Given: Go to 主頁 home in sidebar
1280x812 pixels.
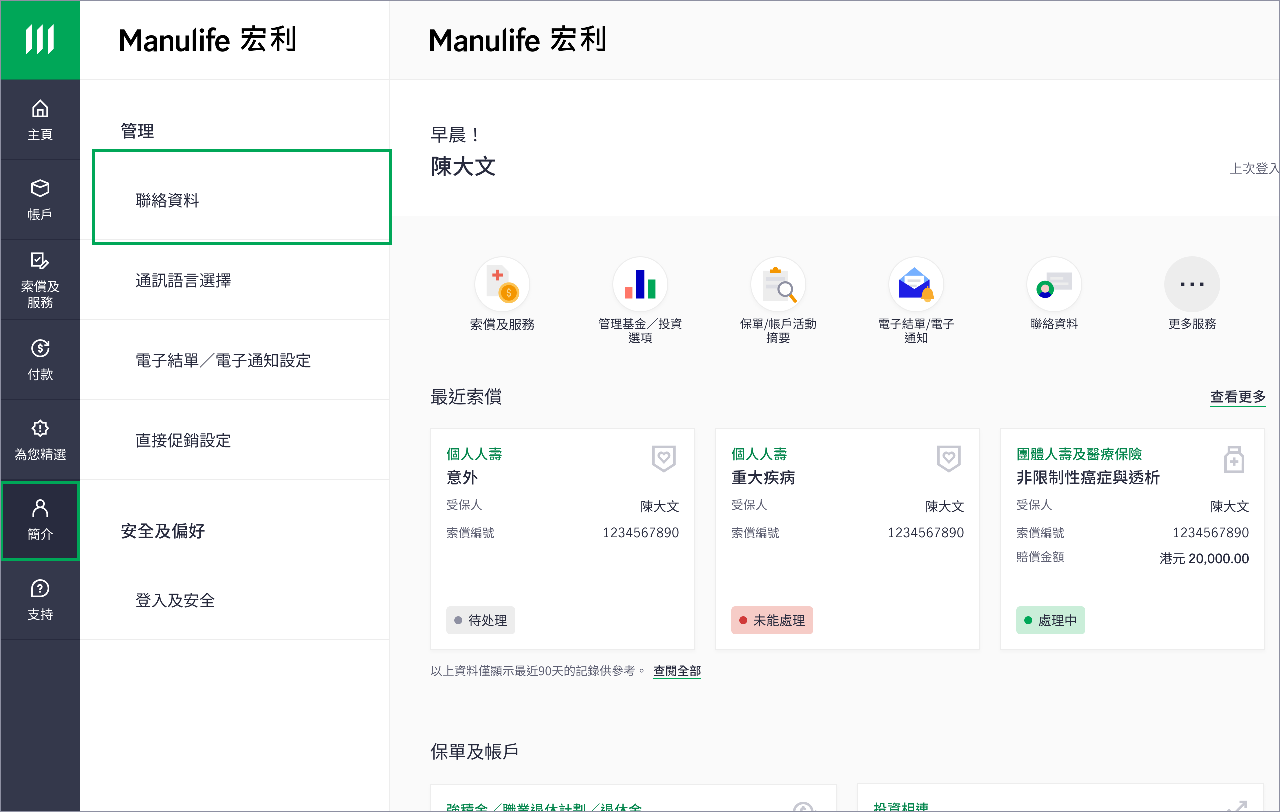Looking at the screenshot, I should 40,120.
